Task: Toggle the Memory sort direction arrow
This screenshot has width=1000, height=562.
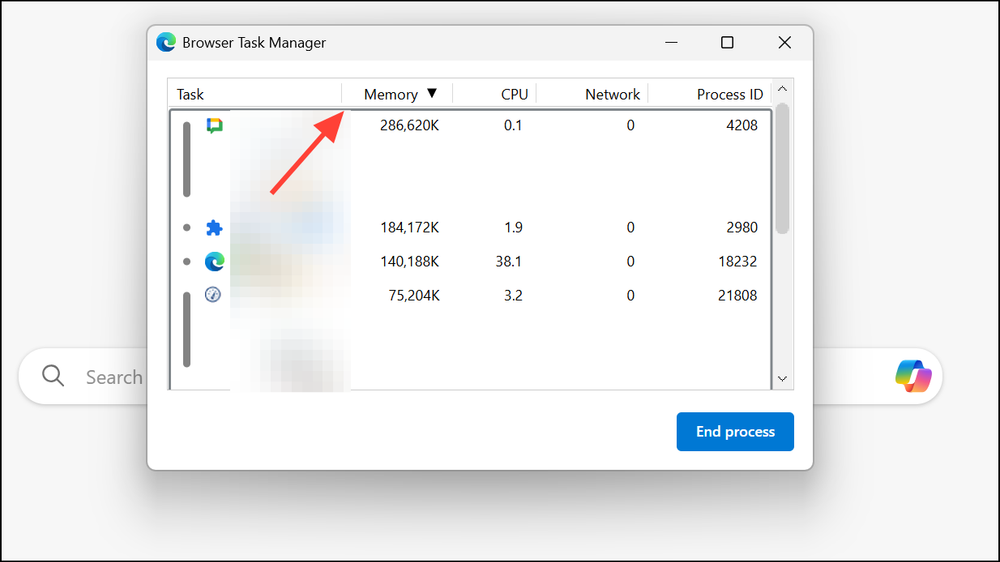Action: point(432,94)
